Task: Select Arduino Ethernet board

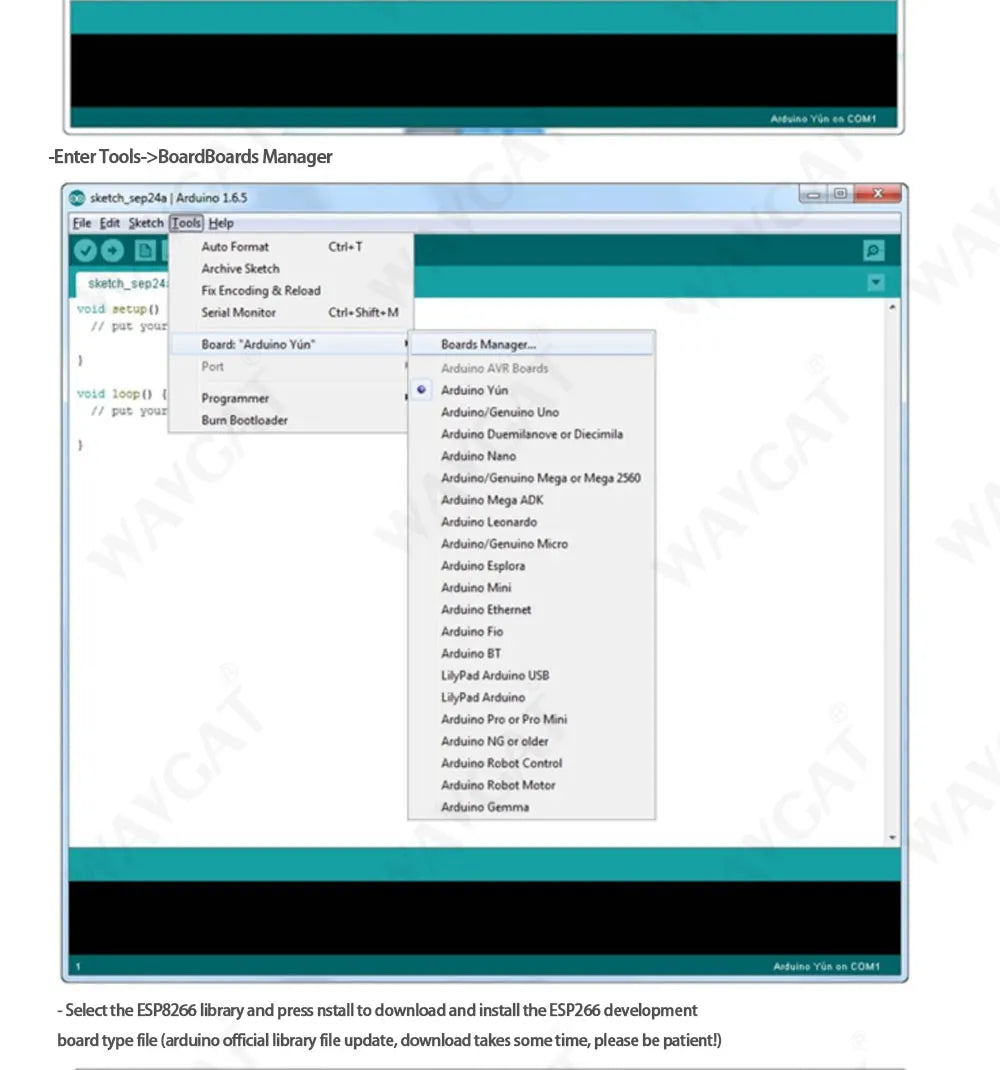Action: pos(531,609)
